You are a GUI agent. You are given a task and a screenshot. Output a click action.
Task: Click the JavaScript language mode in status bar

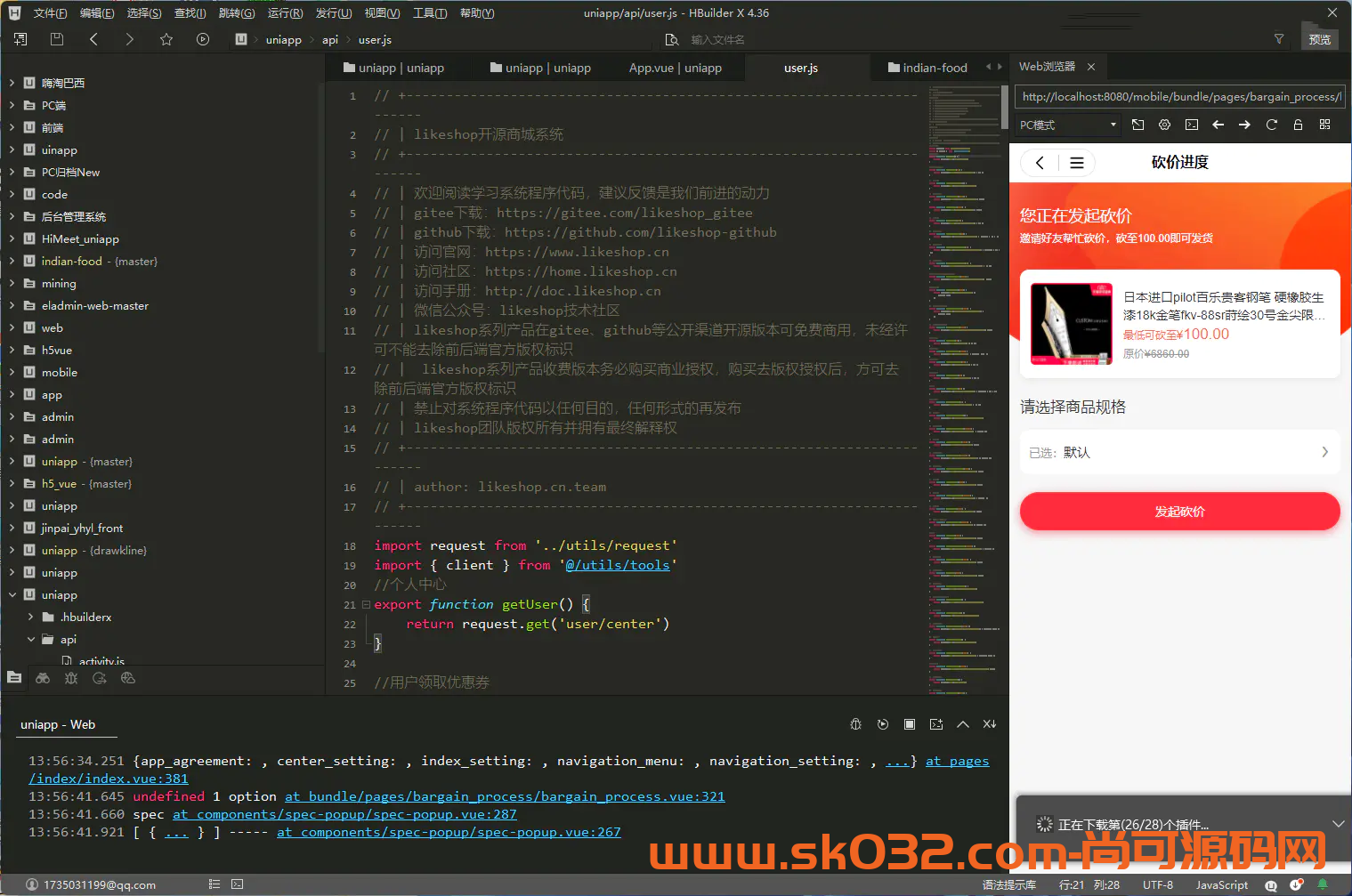coord(1221,884)
